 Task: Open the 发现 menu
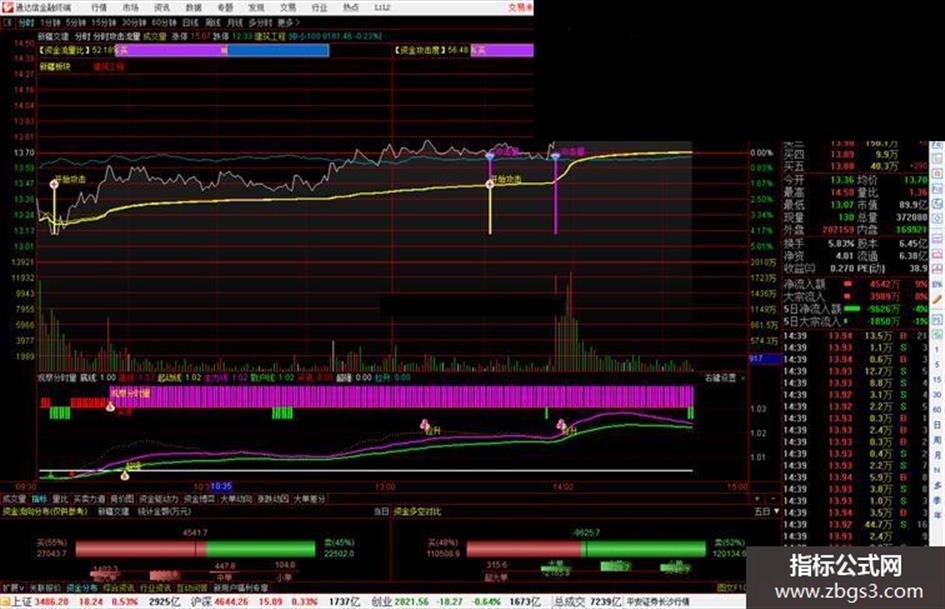[256, 8]
